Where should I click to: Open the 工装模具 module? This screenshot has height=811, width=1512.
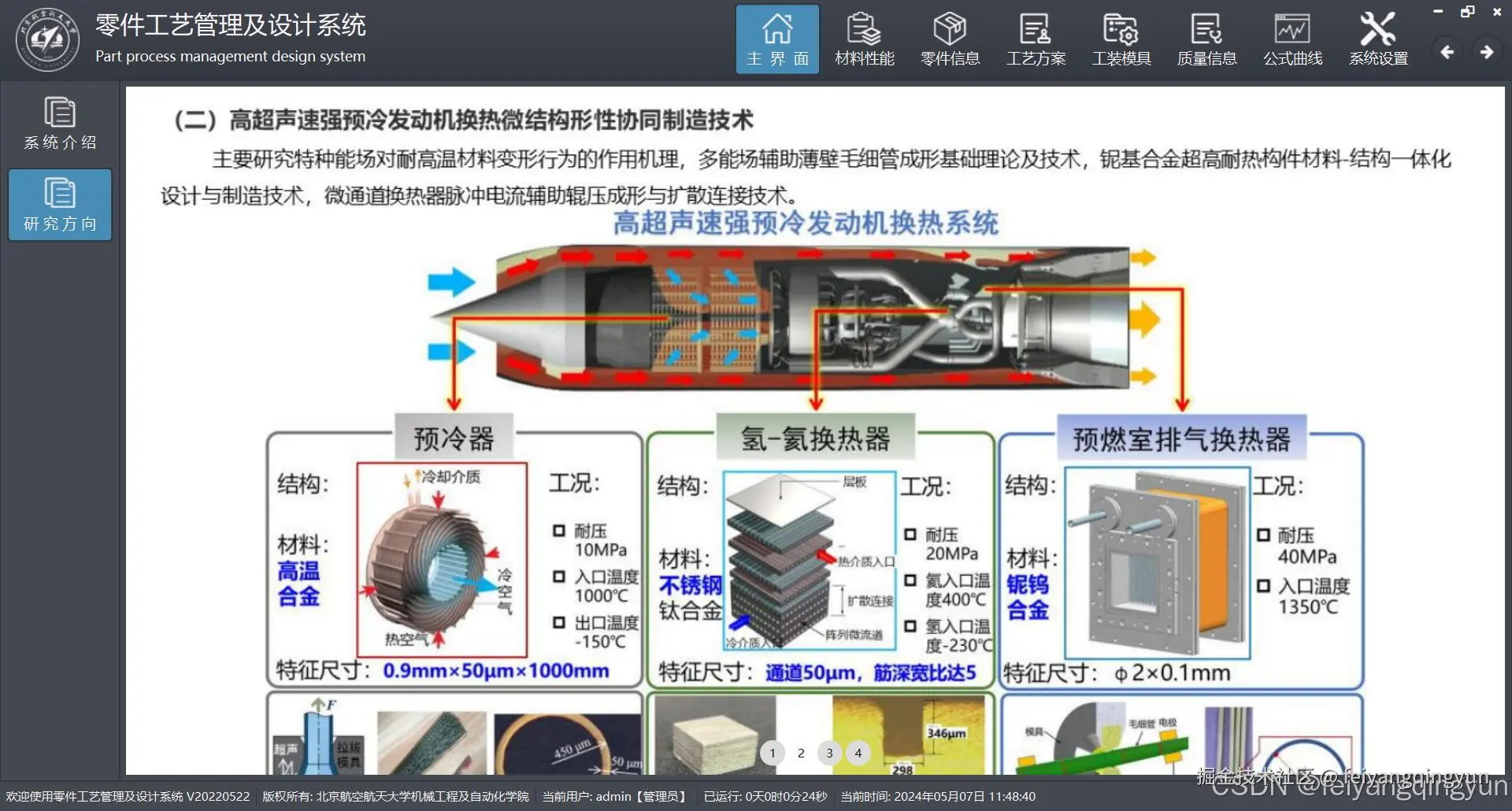tap(1121, 39)
